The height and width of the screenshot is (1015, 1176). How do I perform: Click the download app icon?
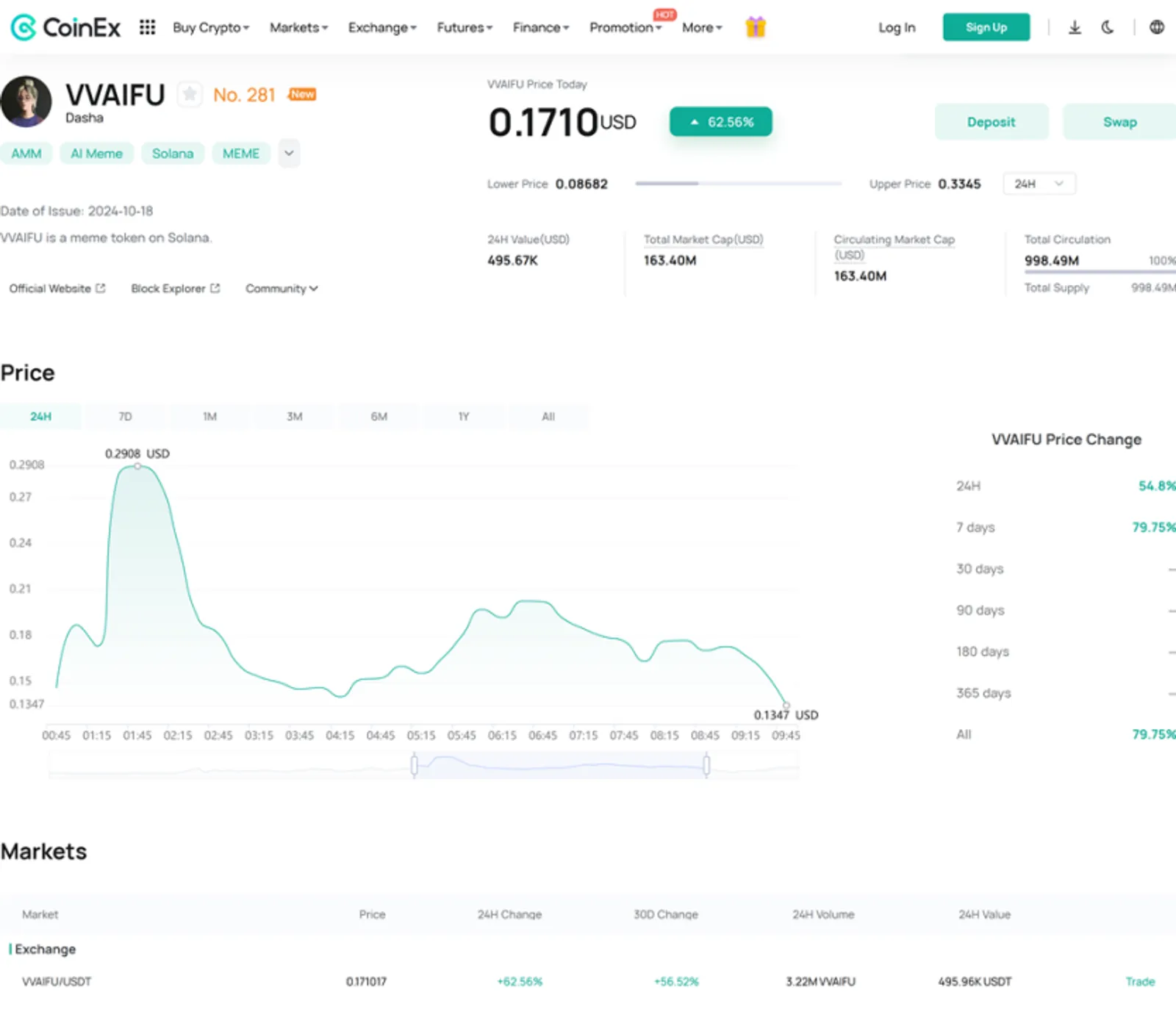(x=1075, y=27)
